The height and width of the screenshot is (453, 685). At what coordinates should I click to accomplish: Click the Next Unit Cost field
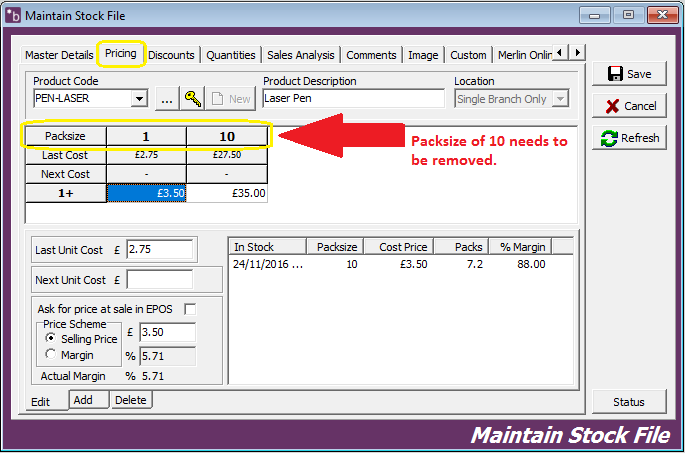160,280
